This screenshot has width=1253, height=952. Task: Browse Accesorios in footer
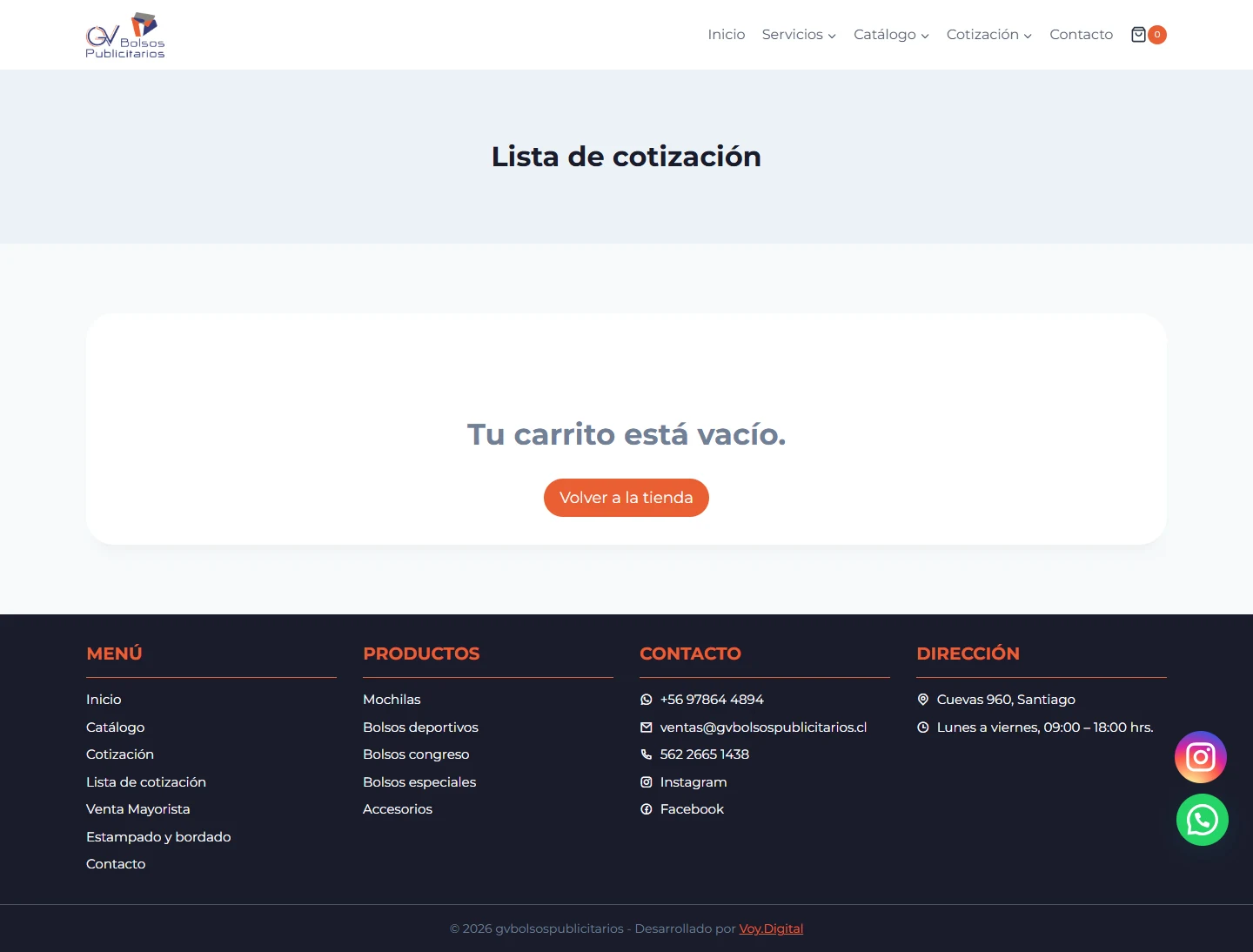(398, 809)
